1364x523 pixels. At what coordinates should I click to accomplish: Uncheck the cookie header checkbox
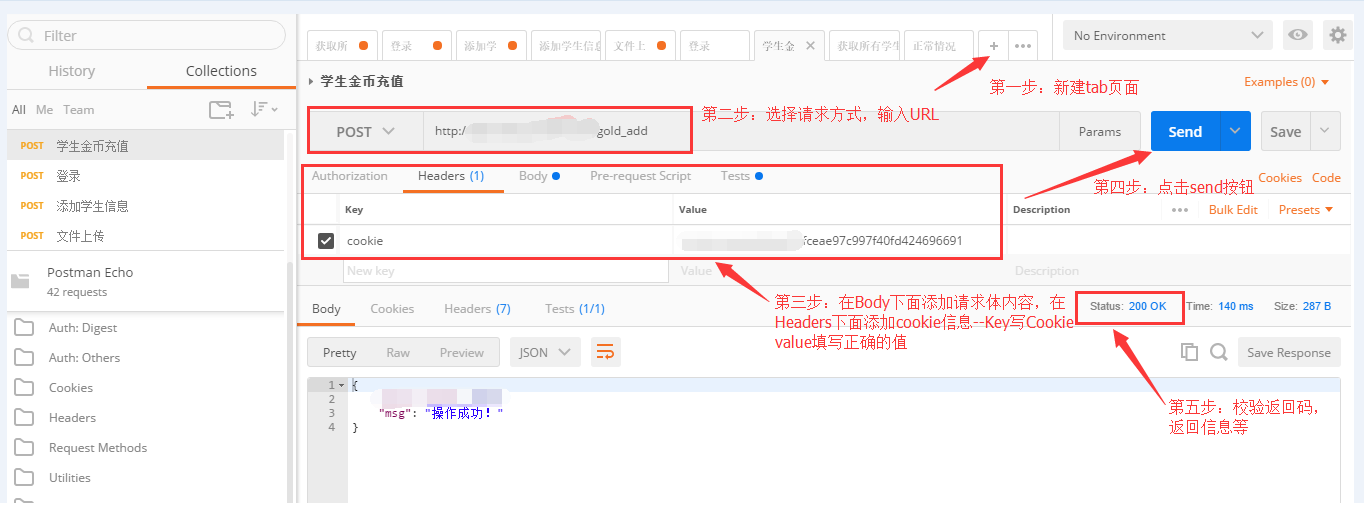click(326, 241)
